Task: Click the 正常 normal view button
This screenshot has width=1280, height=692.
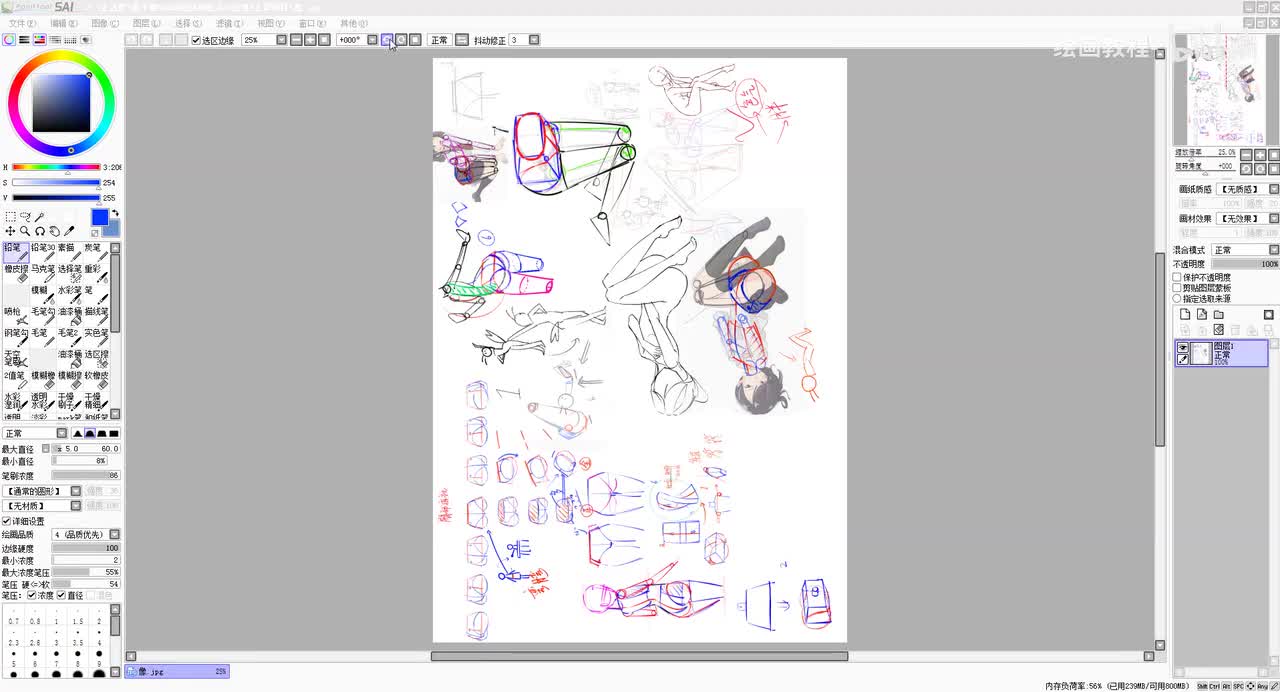Action: pyautogui.click(x=439, y=40)
